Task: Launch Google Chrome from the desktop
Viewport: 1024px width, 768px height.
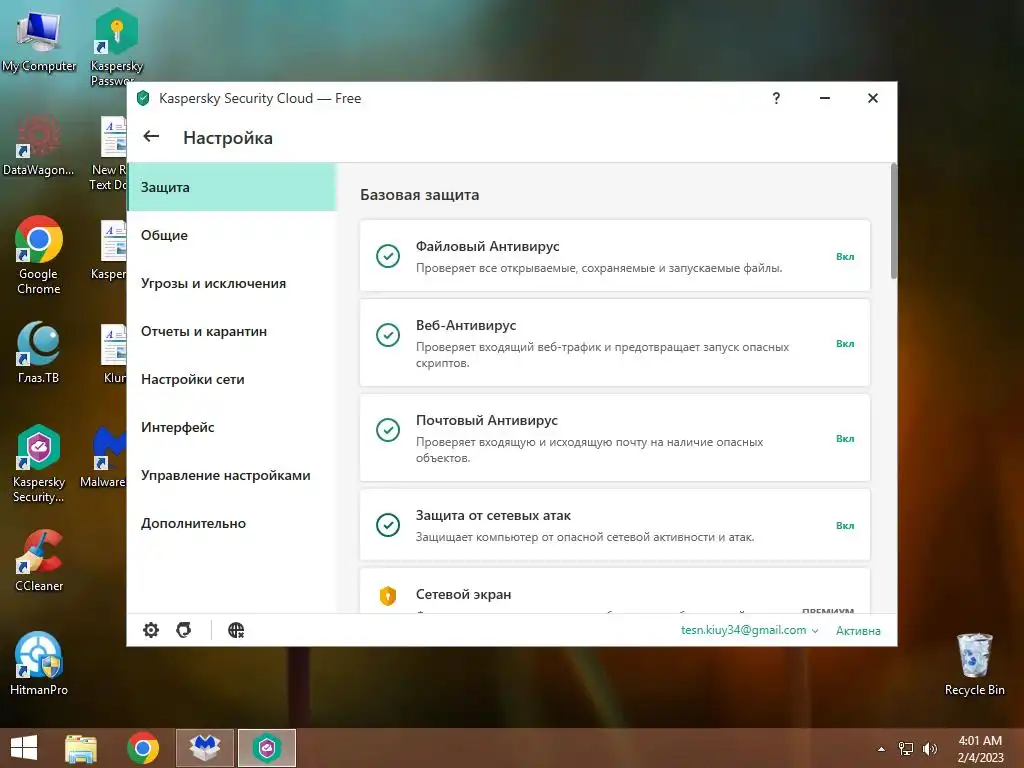Action: (39, 255)
